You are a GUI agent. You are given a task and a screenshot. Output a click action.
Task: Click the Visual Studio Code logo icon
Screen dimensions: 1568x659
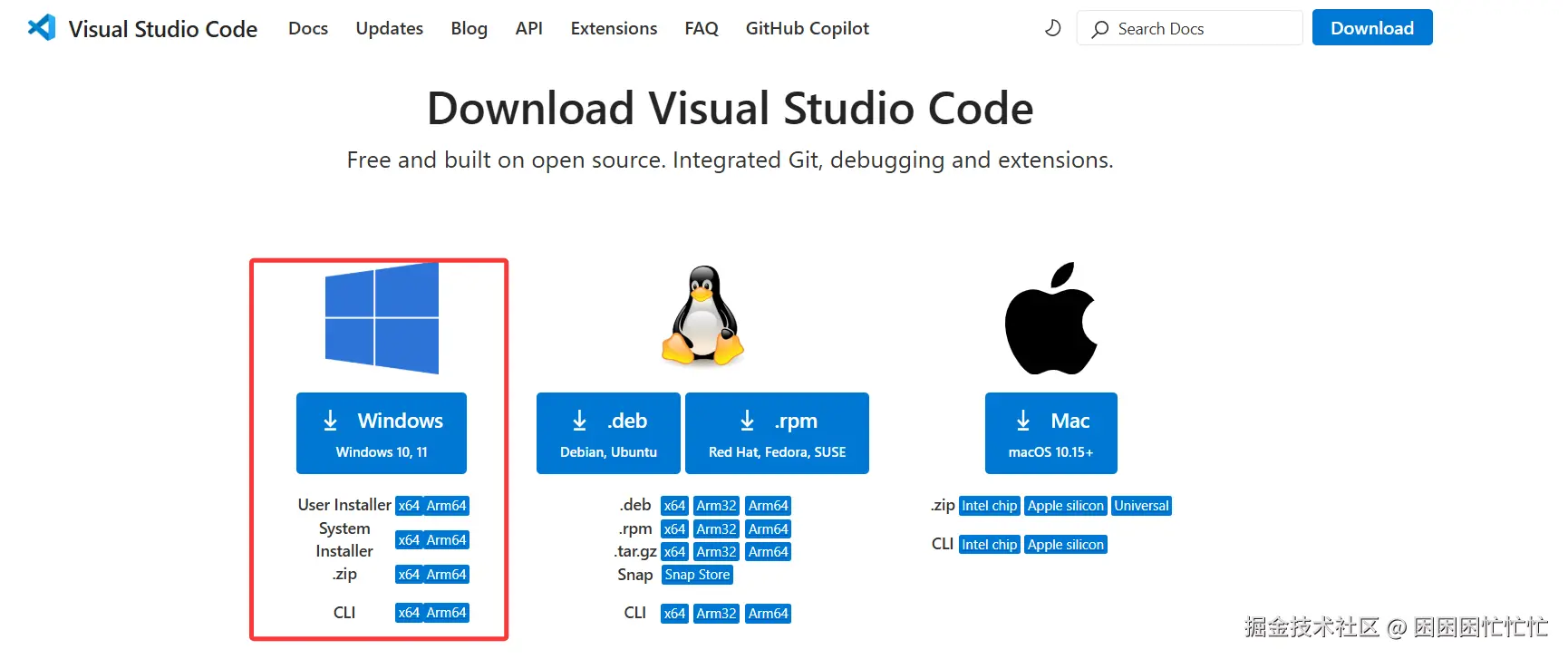[x=42, y=28]
